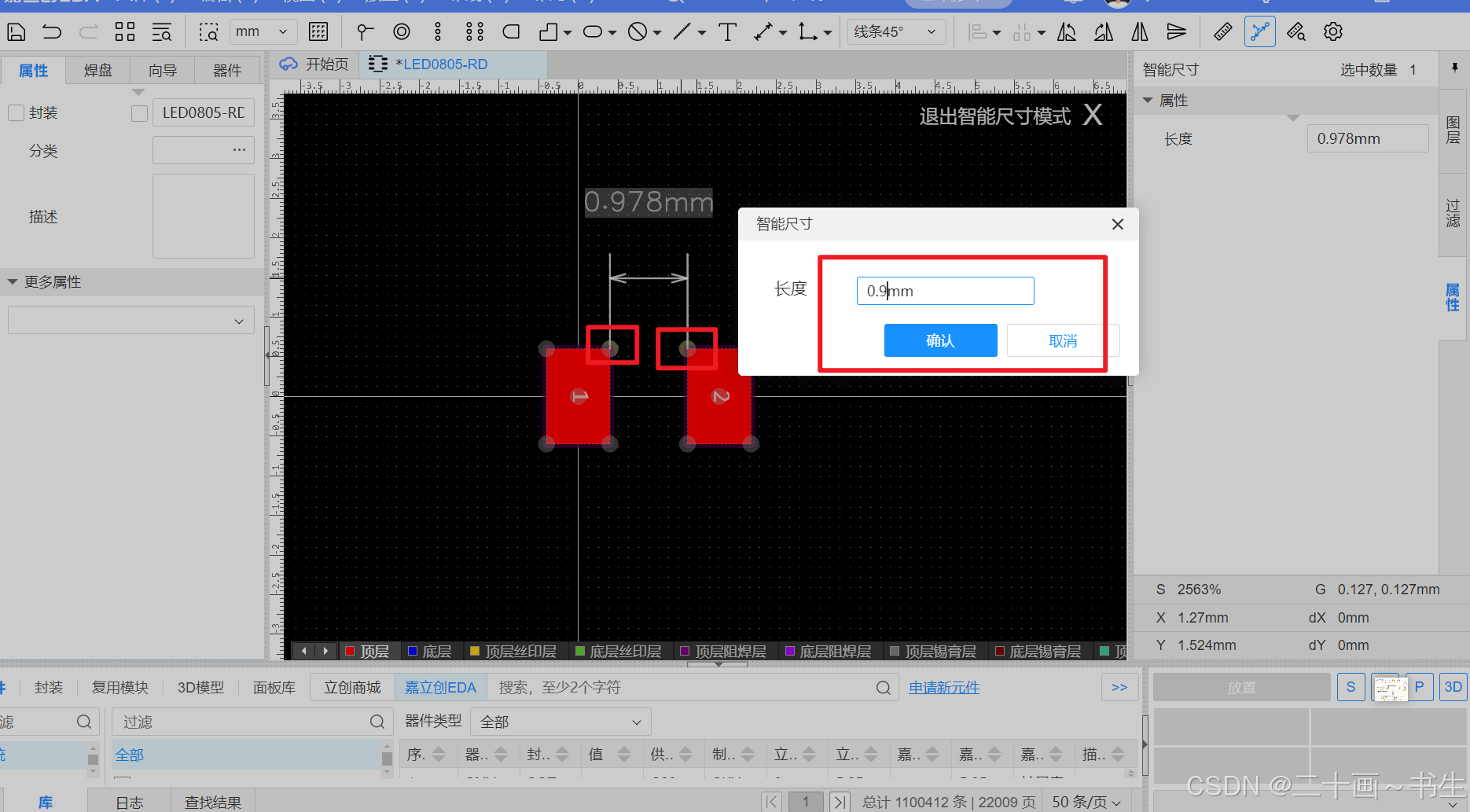Select the Text tool
The width and height of the screenshot is (1470, 812).
click(x=728, y=32)
